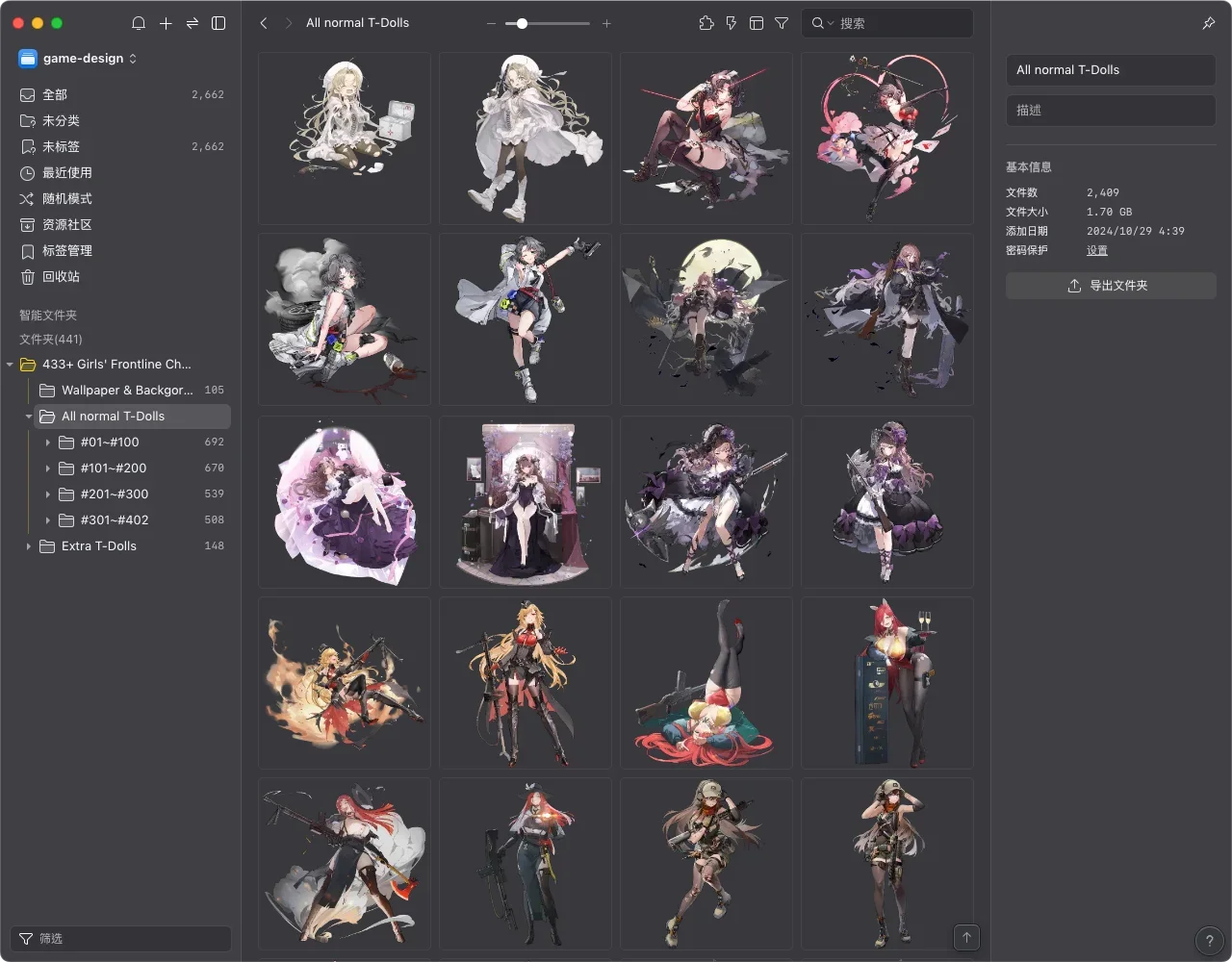Select the girl with storage chest thumbnail
Screen dimensions: 1232x962
pos(345,139)
